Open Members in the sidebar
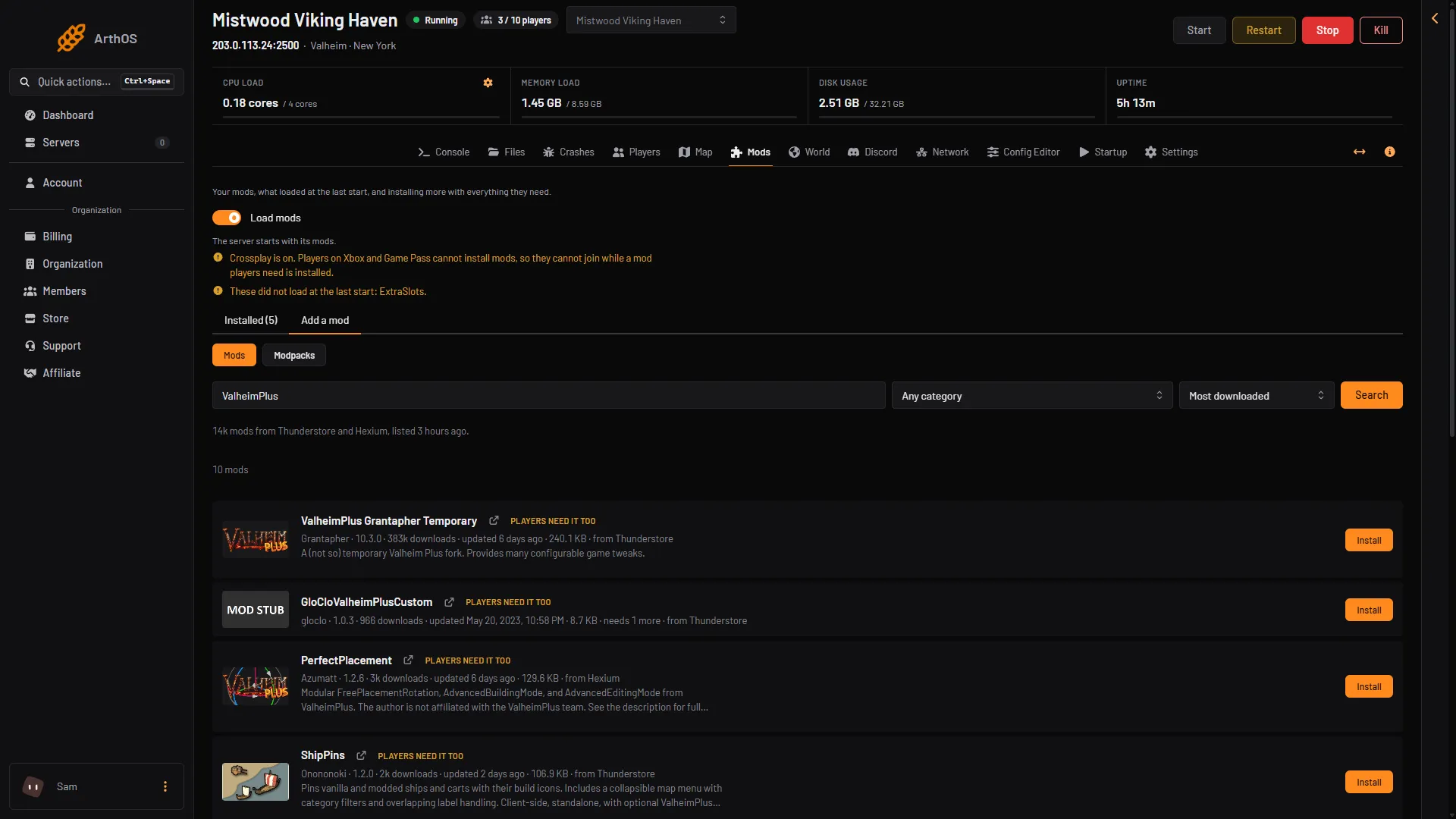The image size is (1456, 819). pyautogui.click(x=96, y=291)
